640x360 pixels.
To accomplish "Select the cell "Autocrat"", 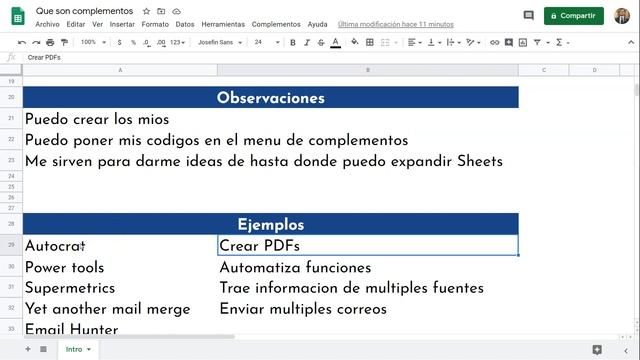I will coord(120,245).
